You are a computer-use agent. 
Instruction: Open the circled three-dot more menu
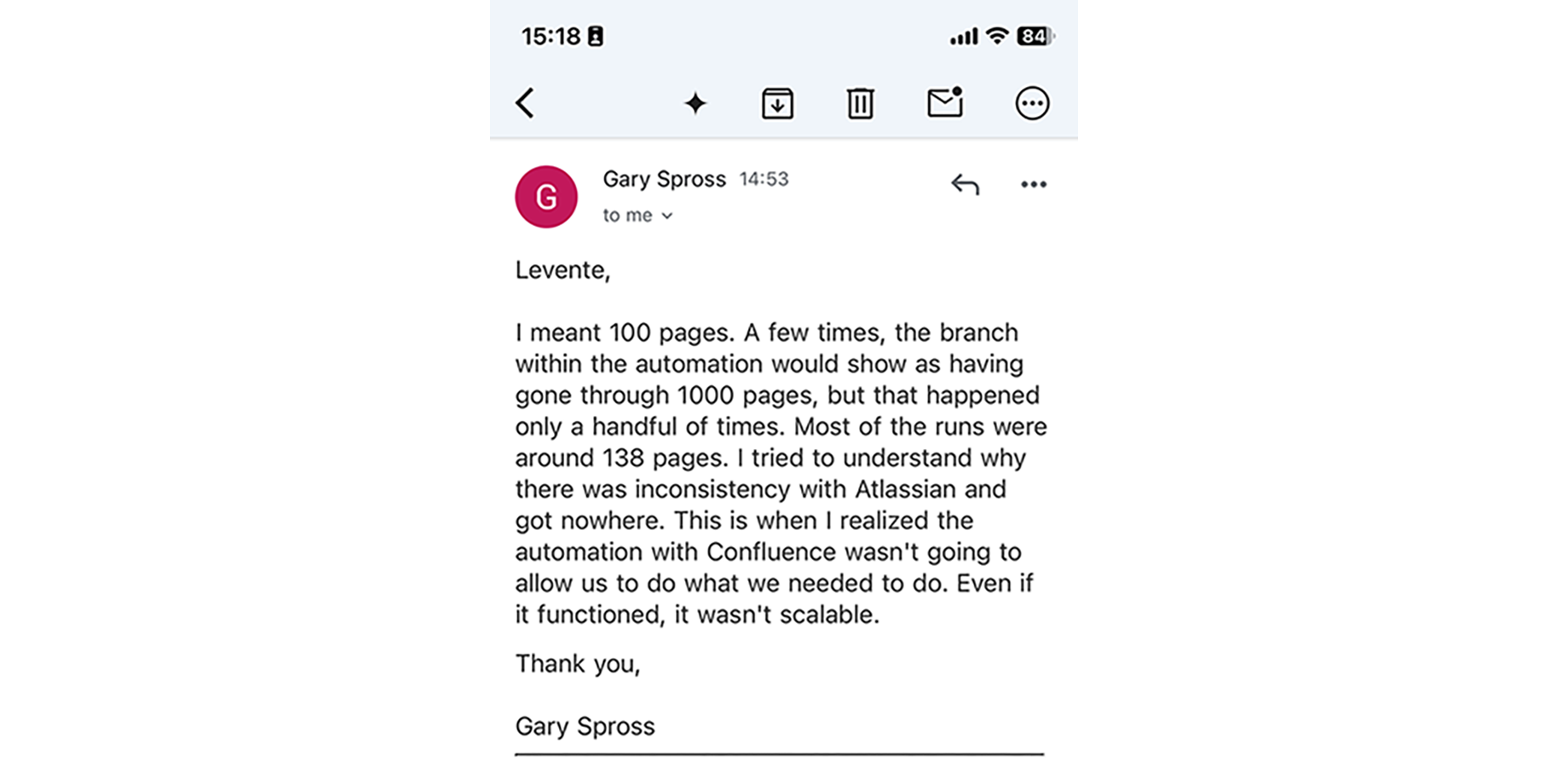tap(1032, 103)
